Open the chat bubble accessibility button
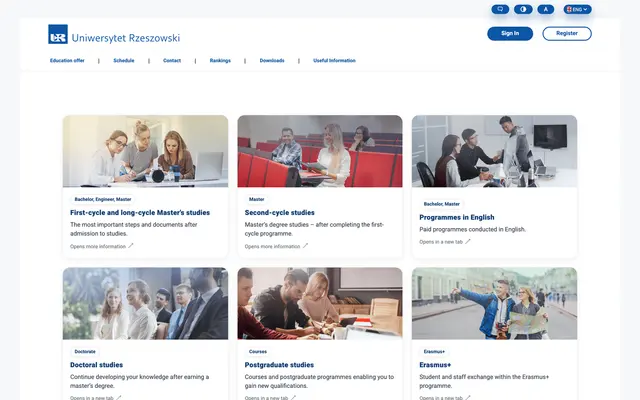Image resolution: width=640 pixels, height=400 pixels. 500,9
